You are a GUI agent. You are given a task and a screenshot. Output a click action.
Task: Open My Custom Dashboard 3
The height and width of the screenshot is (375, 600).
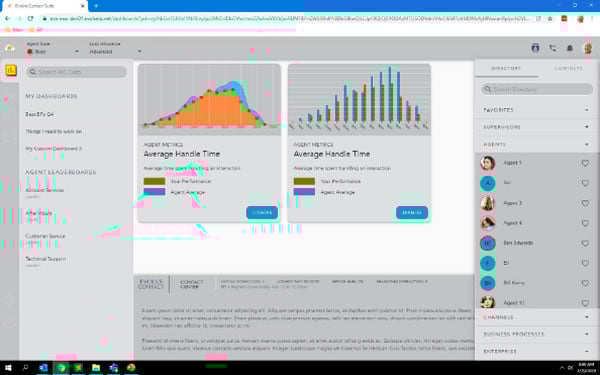pos(54,148)
